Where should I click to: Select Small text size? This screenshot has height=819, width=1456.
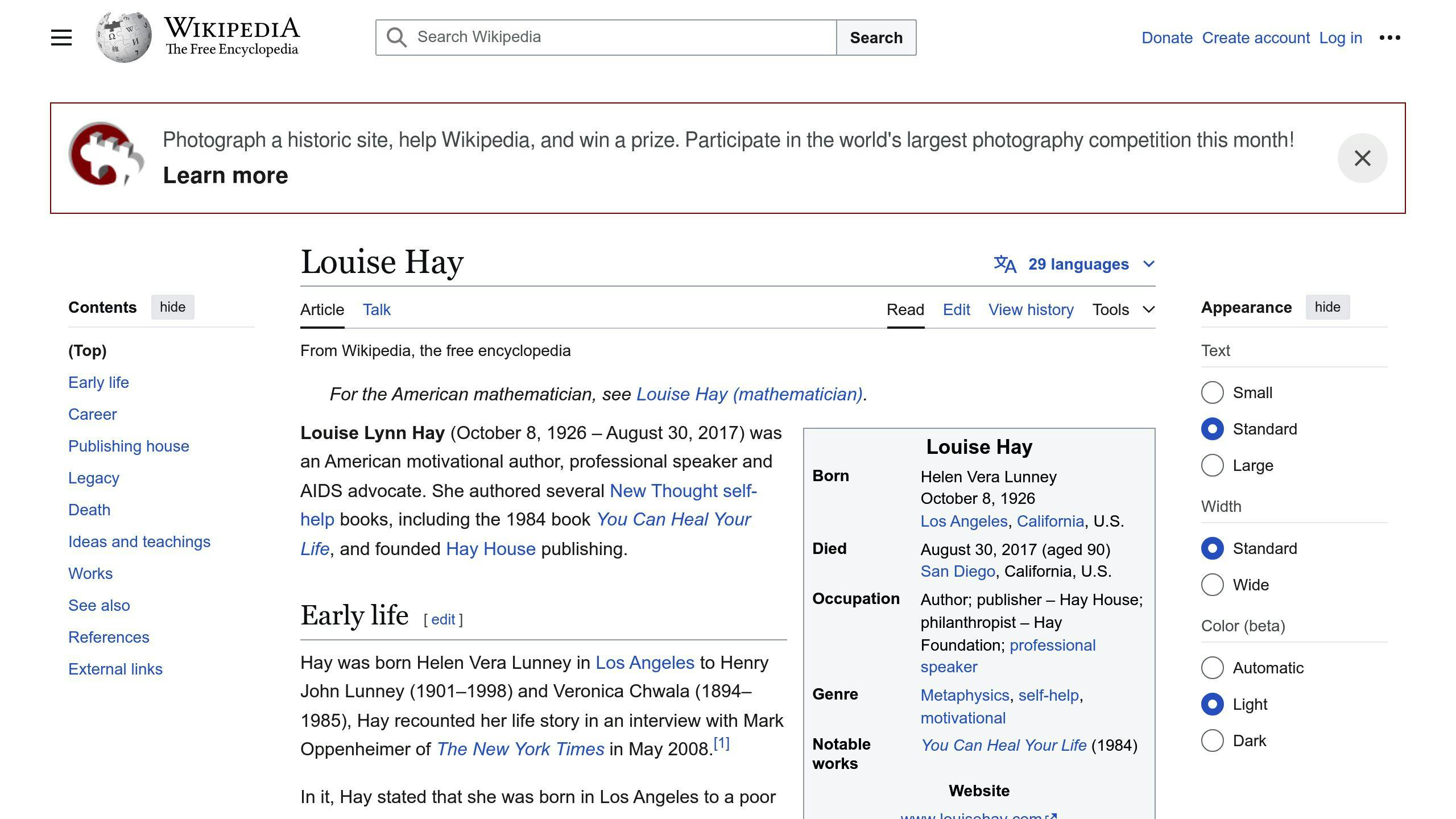(1212, 392)
